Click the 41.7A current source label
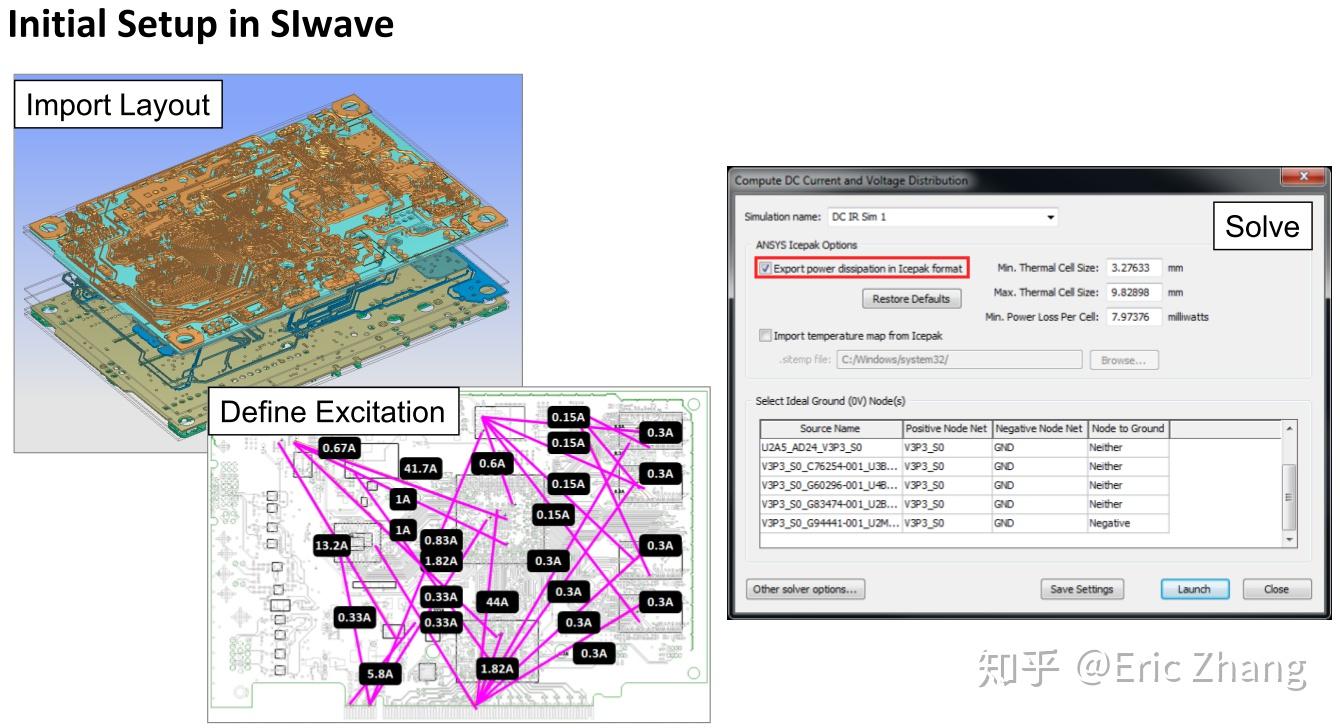The height and width of the screenshot is (728, 1340). [421, 468]
